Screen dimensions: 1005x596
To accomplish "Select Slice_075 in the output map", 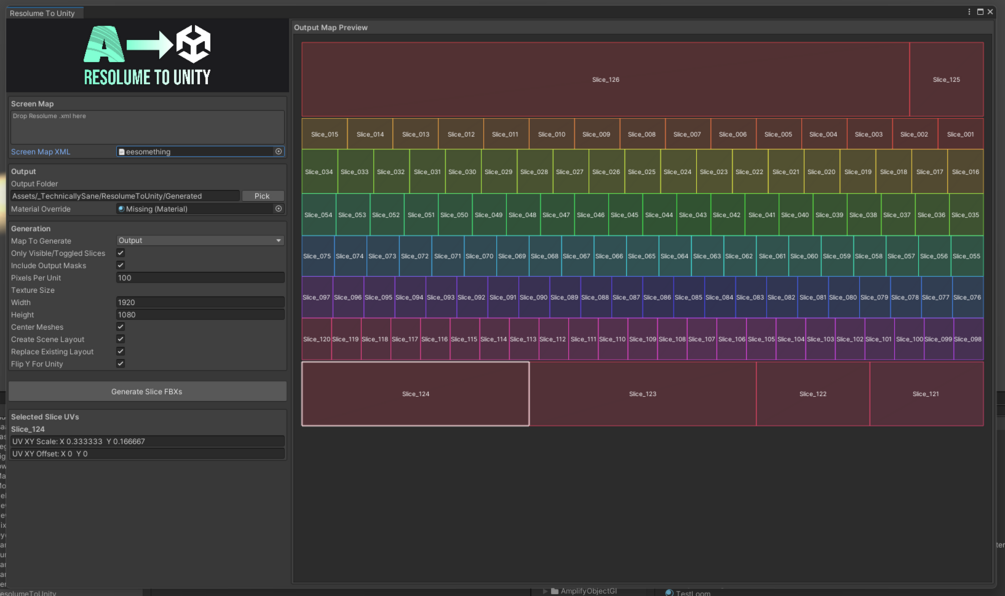I will pyautogui.click(x=317, y=256).
